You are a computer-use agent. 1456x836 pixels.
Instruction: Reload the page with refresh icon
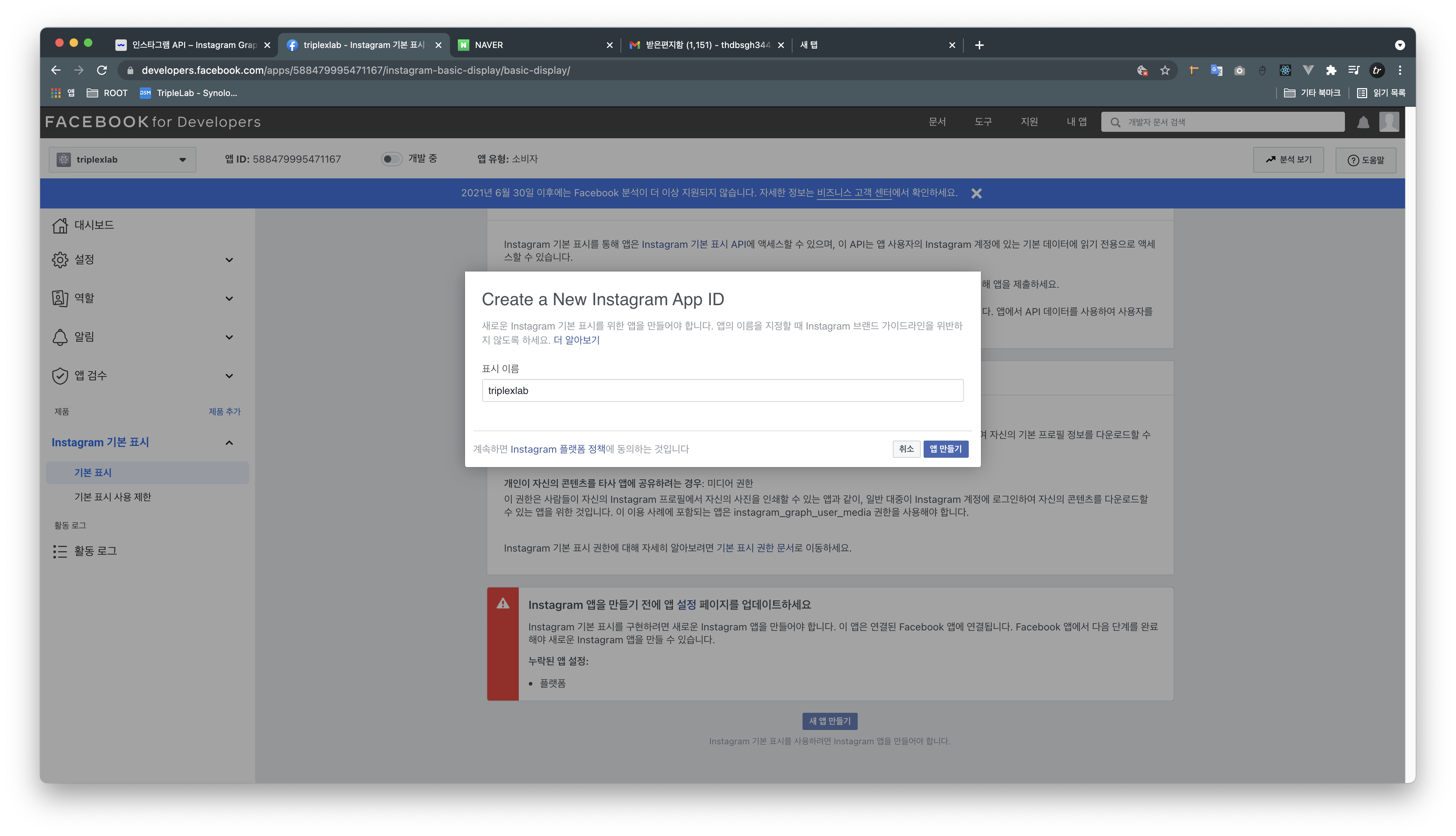coord(102,70)
